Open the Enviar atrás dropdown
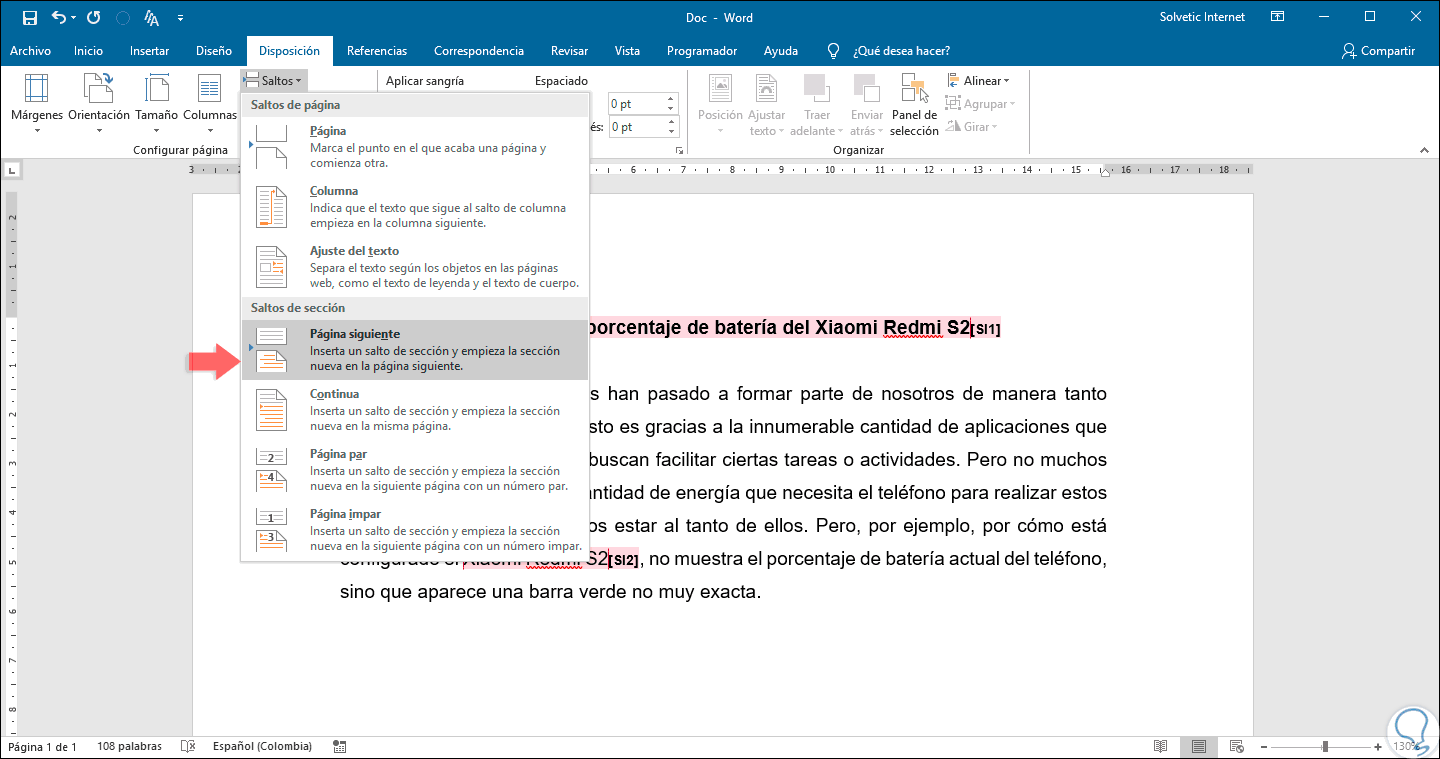This screenshot has width=1440, height=759. 866,106
